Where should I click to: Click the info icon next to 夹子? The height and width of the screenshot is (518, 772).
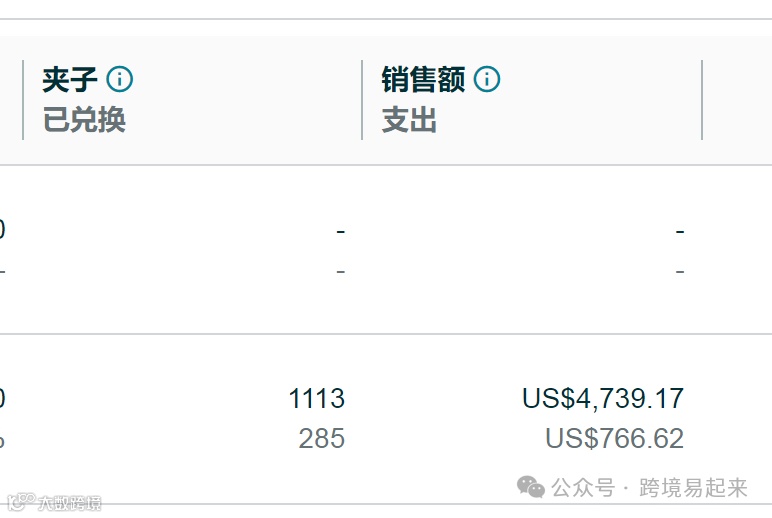(x=120, y=79)
